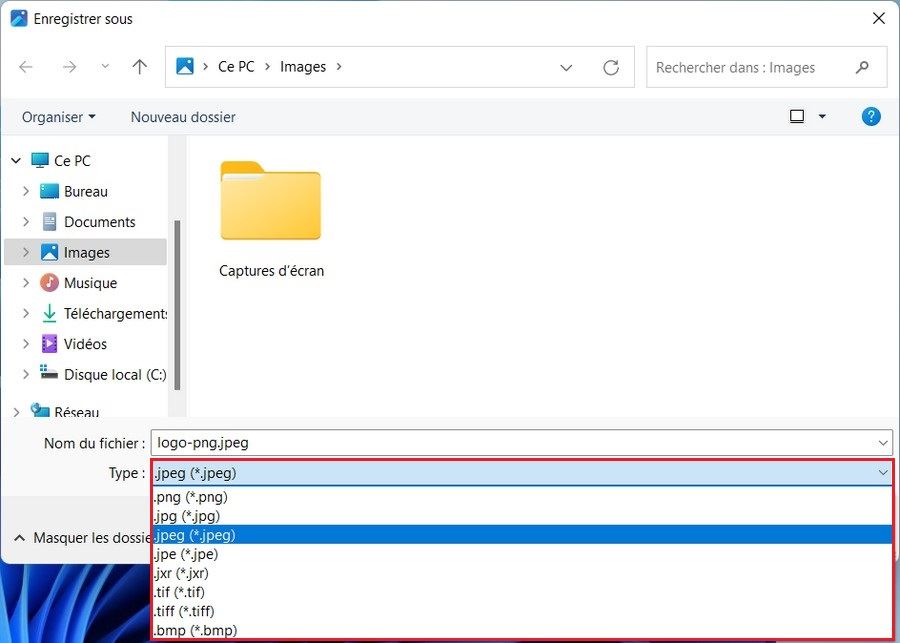
Task: Click the view layout icon
Action: coord(797,117)
